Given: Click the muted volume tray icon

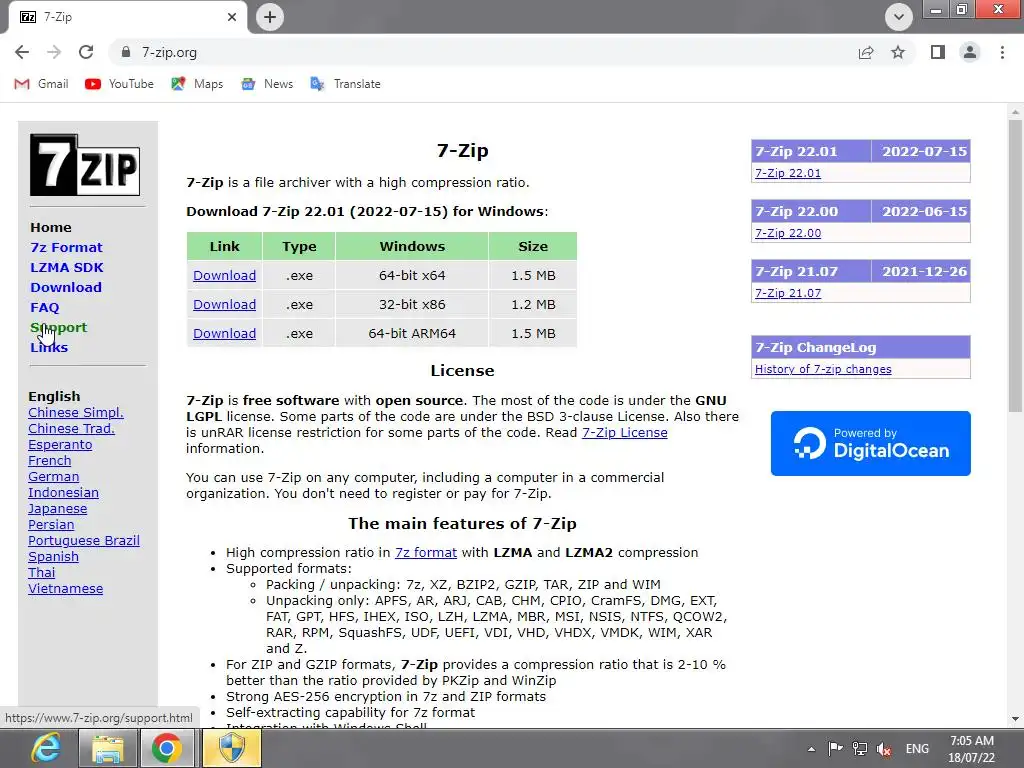Looking at the screenshot, I should point(884,749).
